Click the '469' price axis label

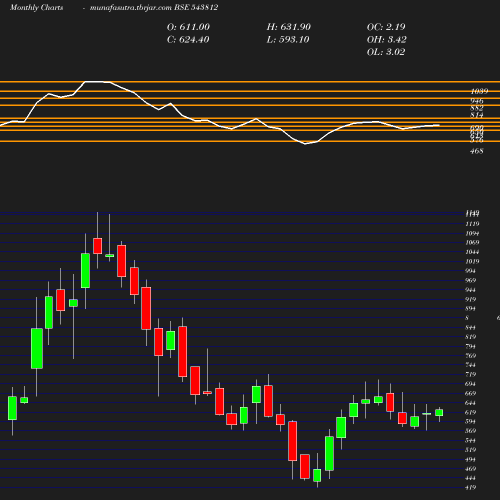(x=471, y=469)
